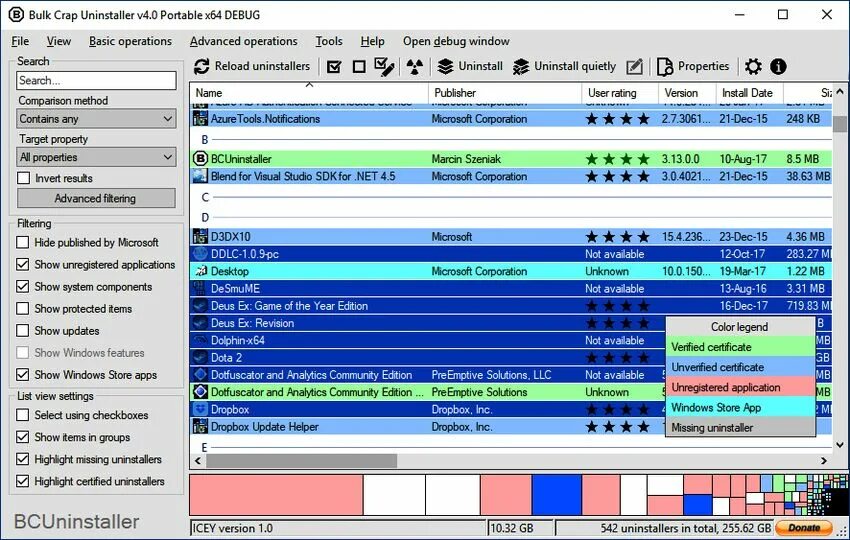Click inside the Search input field
This screenshot has height=540, width=850.
point(96,80)
